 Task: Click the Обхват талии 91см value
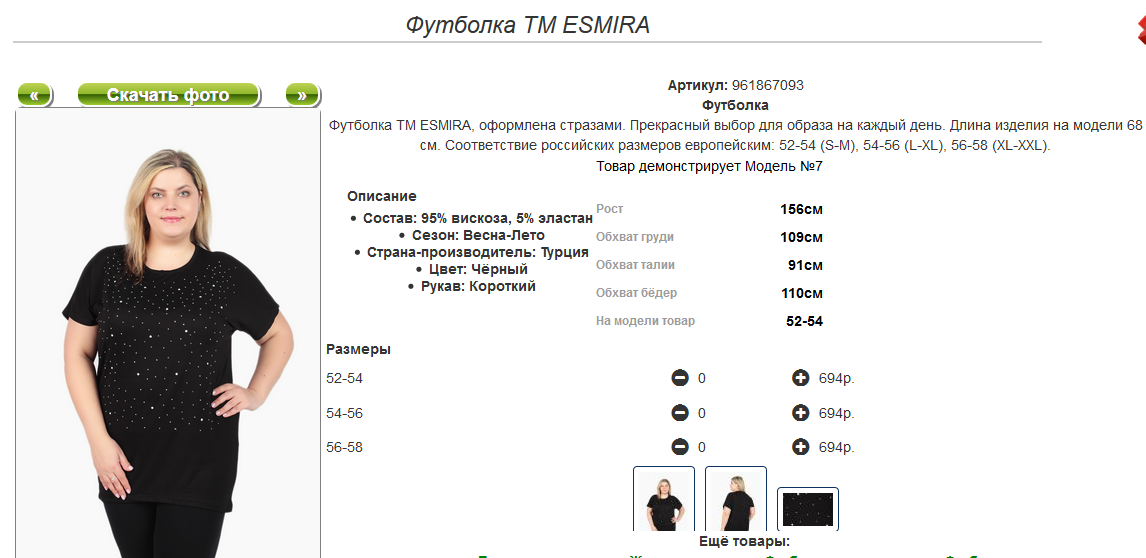click(x=805, y=265)
